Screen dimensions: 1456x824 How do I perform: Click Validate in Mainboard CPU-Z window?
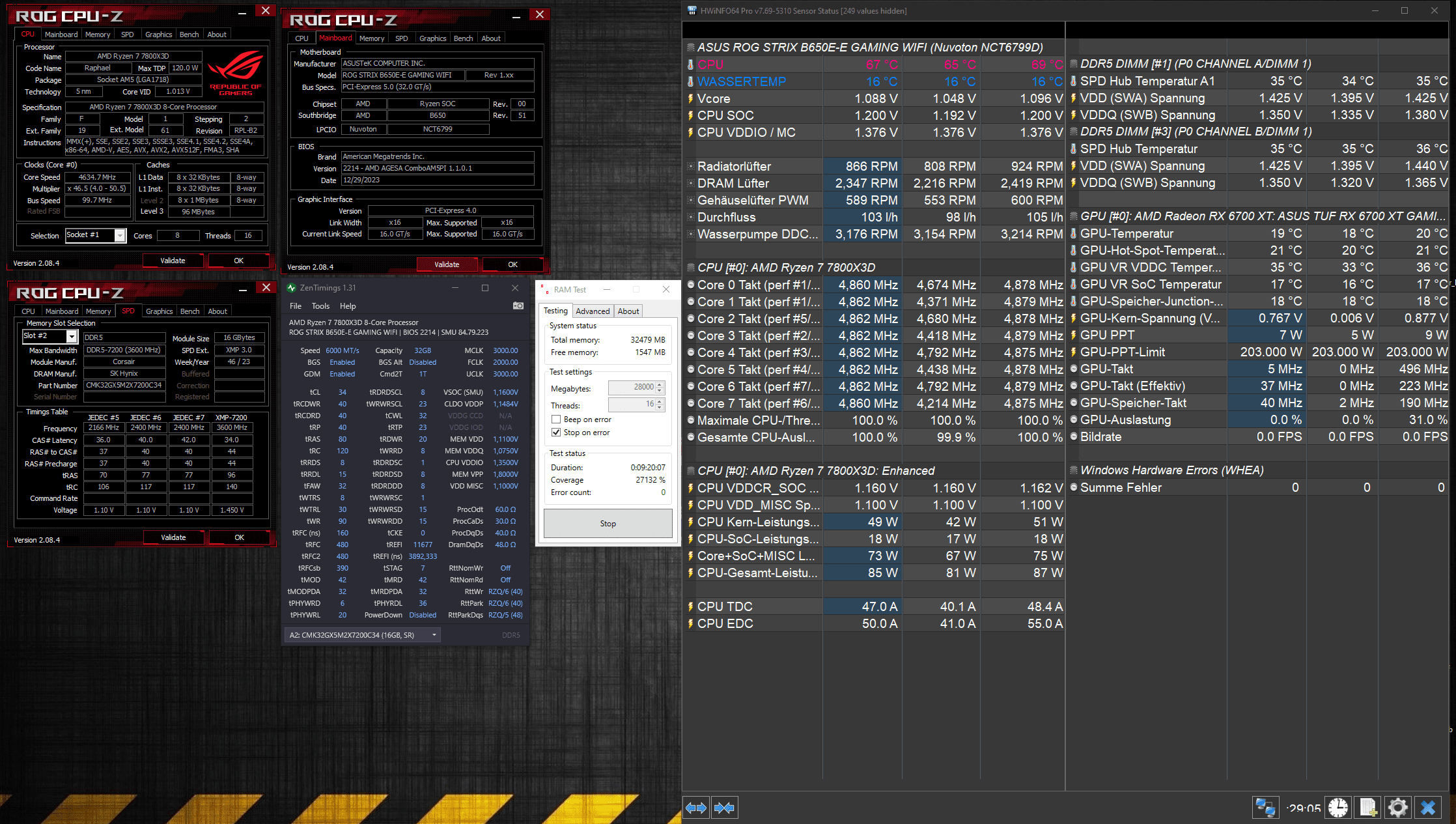point(447,264)
